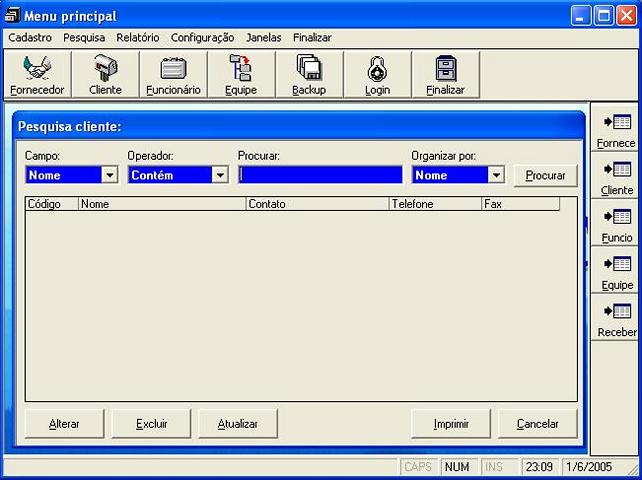Click into the Procurar search text field
The width and height of the screenshot is (642, 480).
pyautogui.click(x=320, y=175)
